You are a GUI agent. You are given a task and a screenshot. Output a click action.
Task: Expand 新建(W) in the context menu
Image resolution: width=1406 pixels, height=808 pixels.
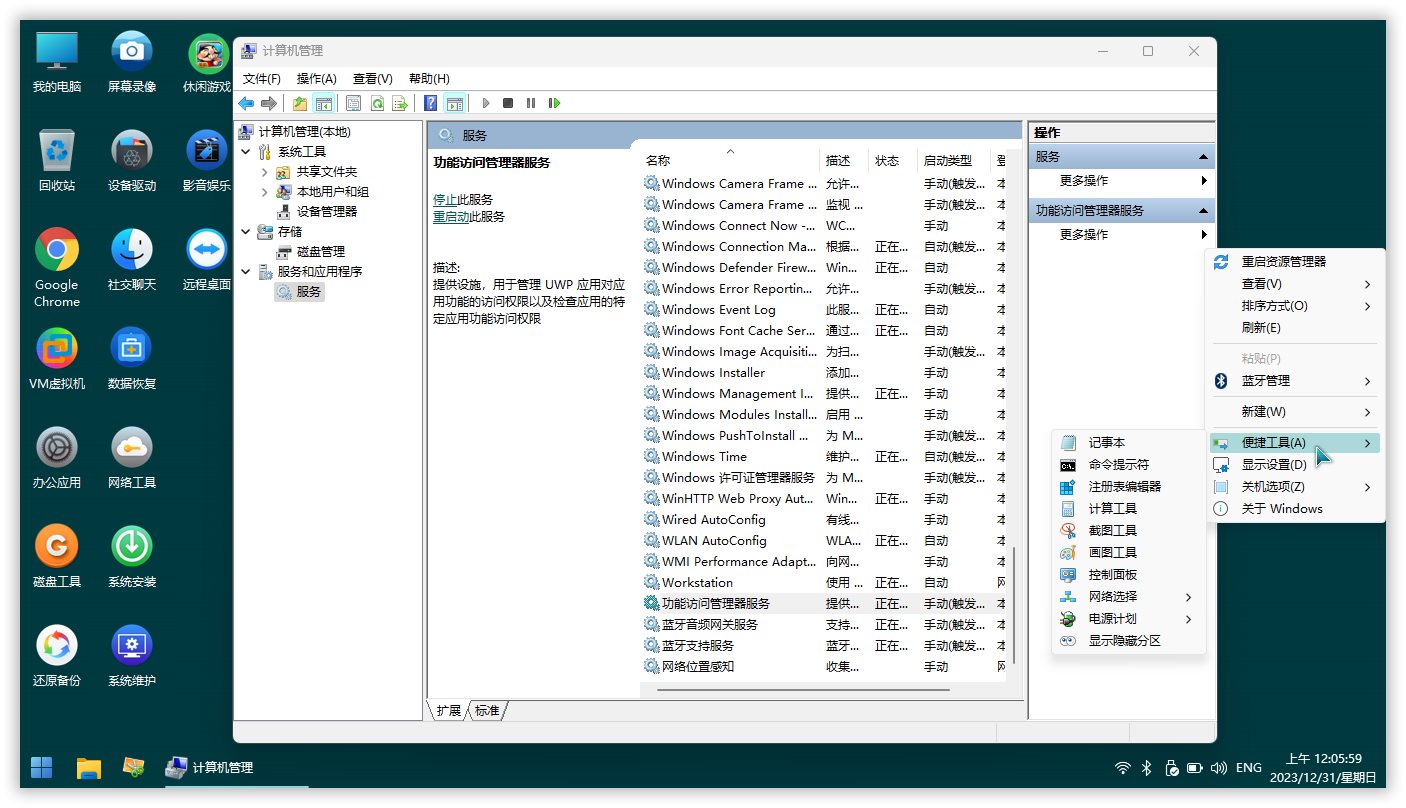1296,412
